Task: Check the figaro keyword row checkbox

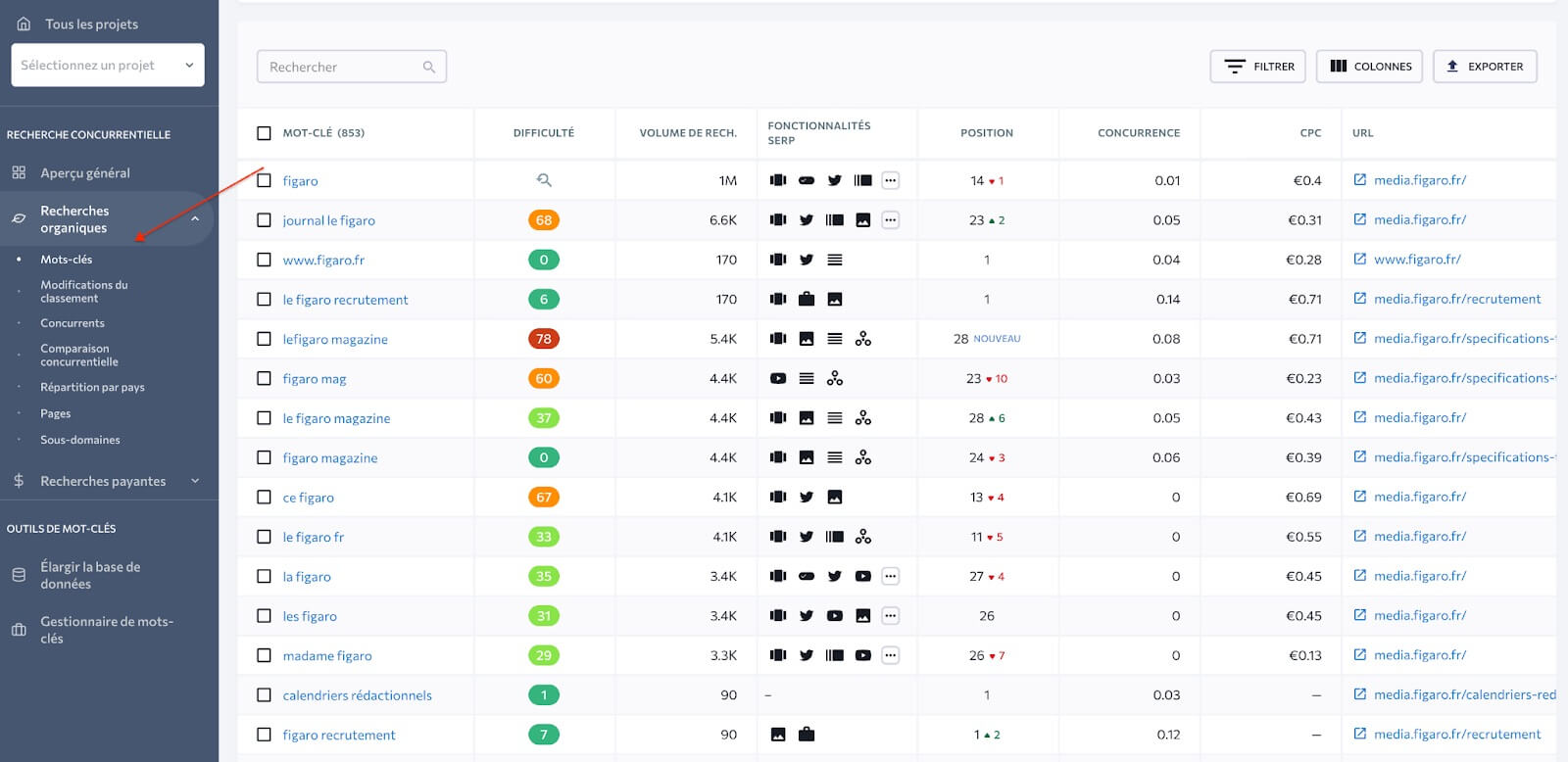Action: click(264, 180)
